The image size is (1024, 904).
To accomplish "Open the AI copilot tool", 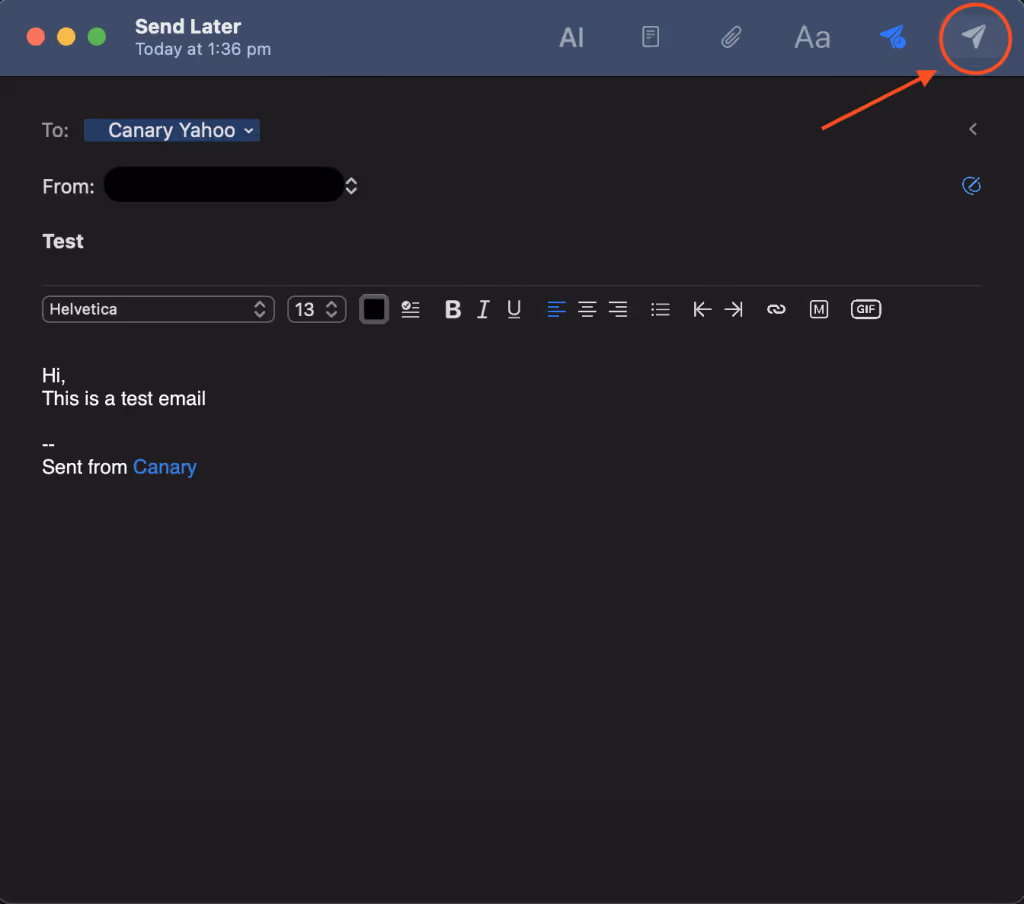I will [x=571, y=37].
